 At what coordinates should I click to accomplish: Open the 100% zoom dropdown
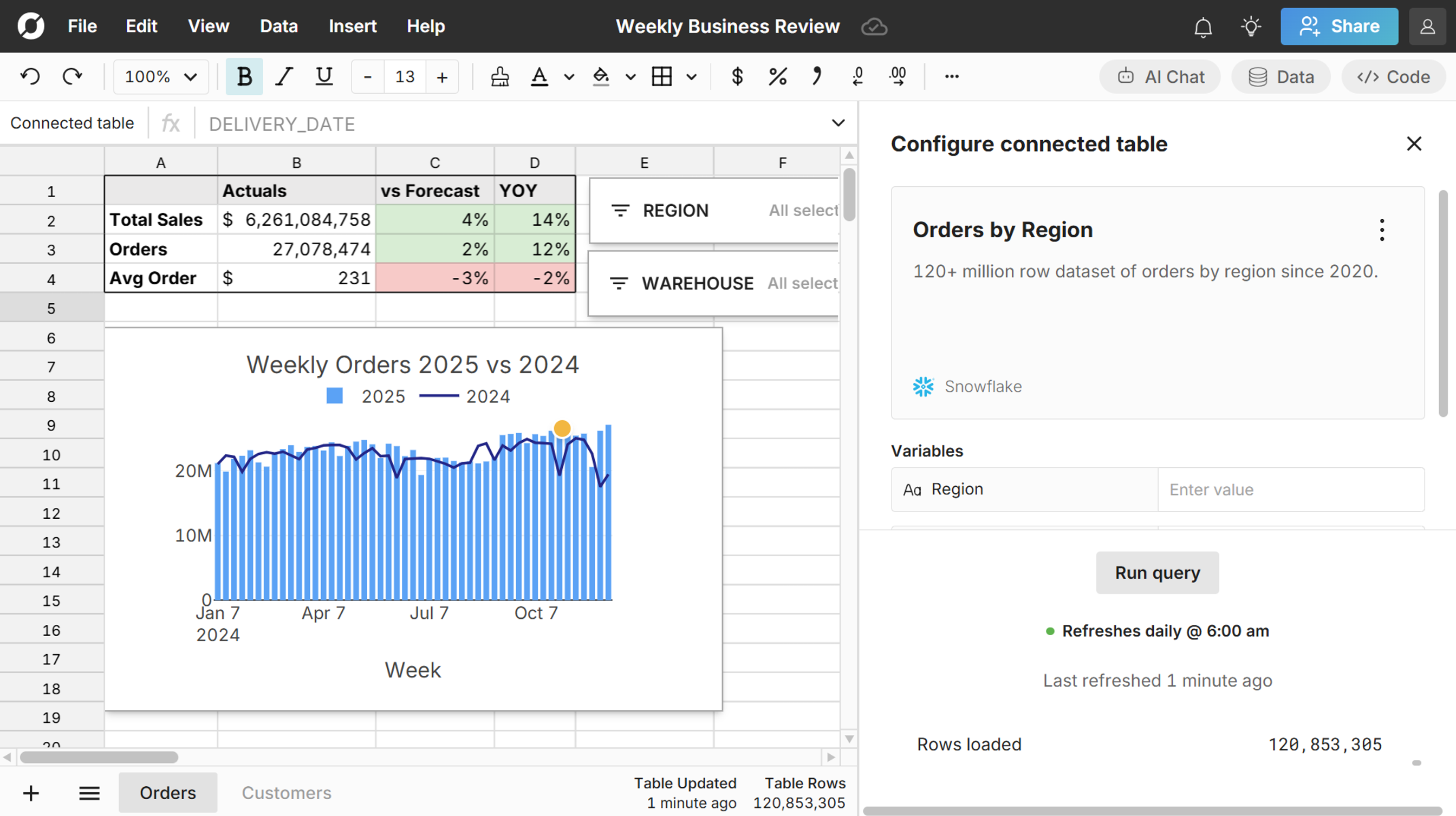160,76
